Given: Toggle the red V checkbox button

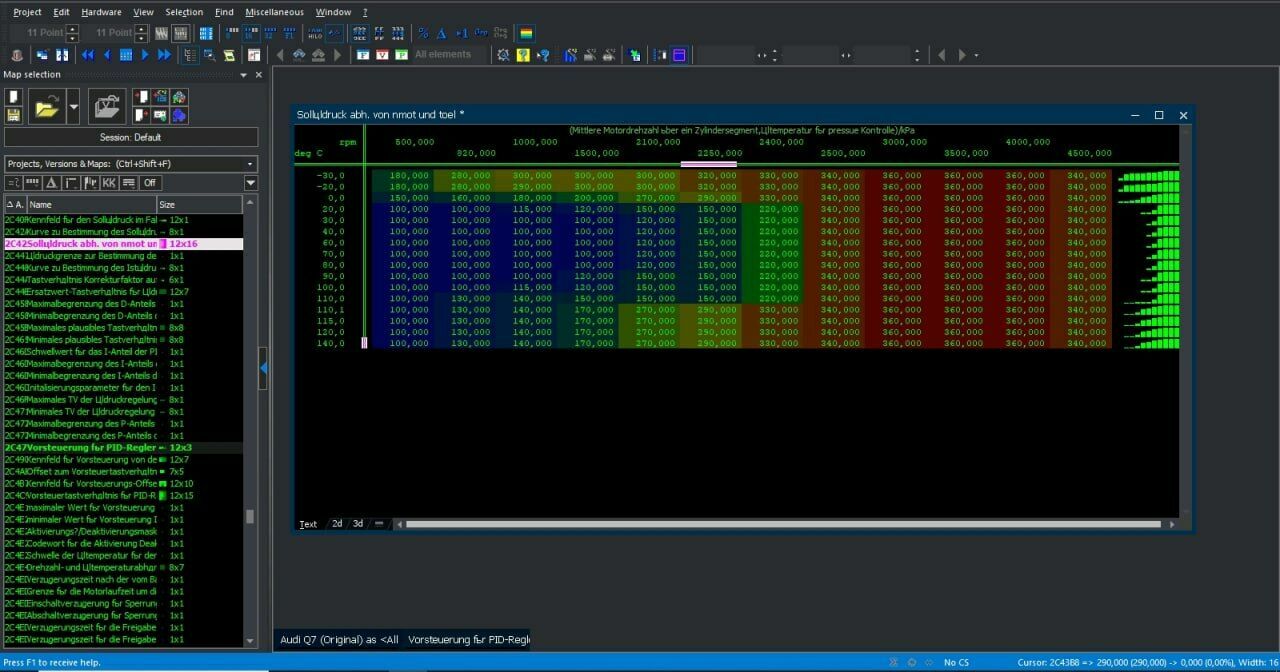Looking at the screenshot, I should coord(382,55).
